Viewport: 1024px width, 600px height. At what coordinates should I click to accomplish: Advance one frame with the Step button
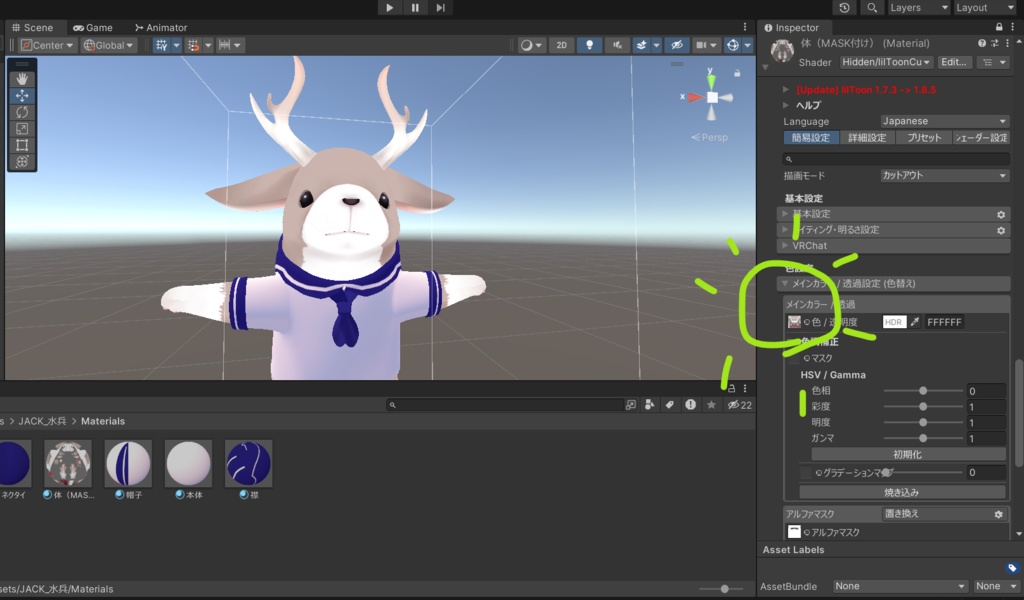point(441,8)
